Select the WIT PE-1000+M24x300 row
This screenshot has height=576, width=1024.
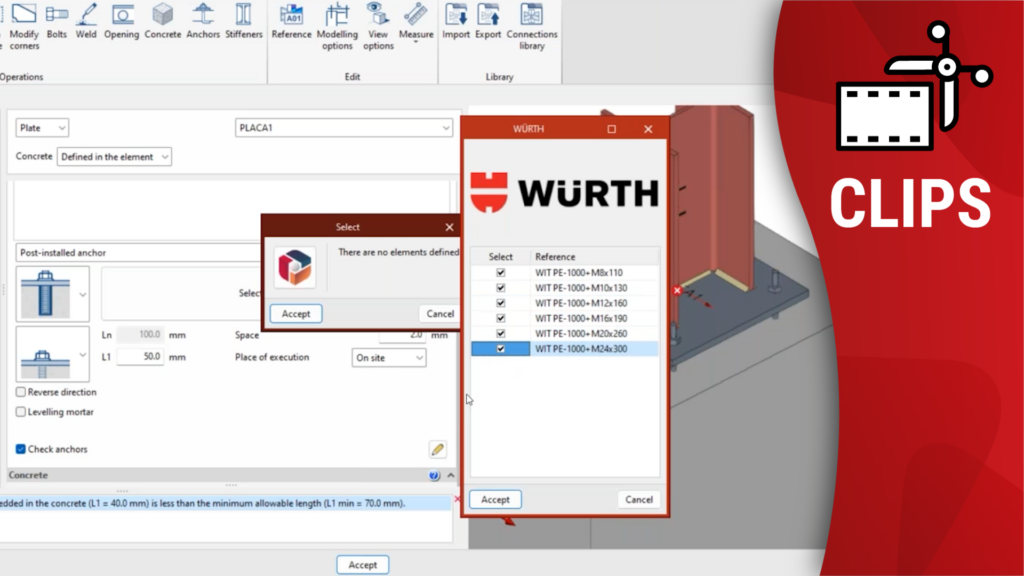pos(580,349)
